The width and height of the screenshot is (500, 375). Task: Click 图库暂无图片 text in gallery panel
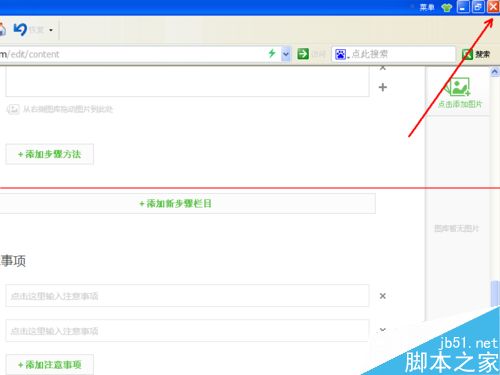pyautogui.click(x=457, y=228)
